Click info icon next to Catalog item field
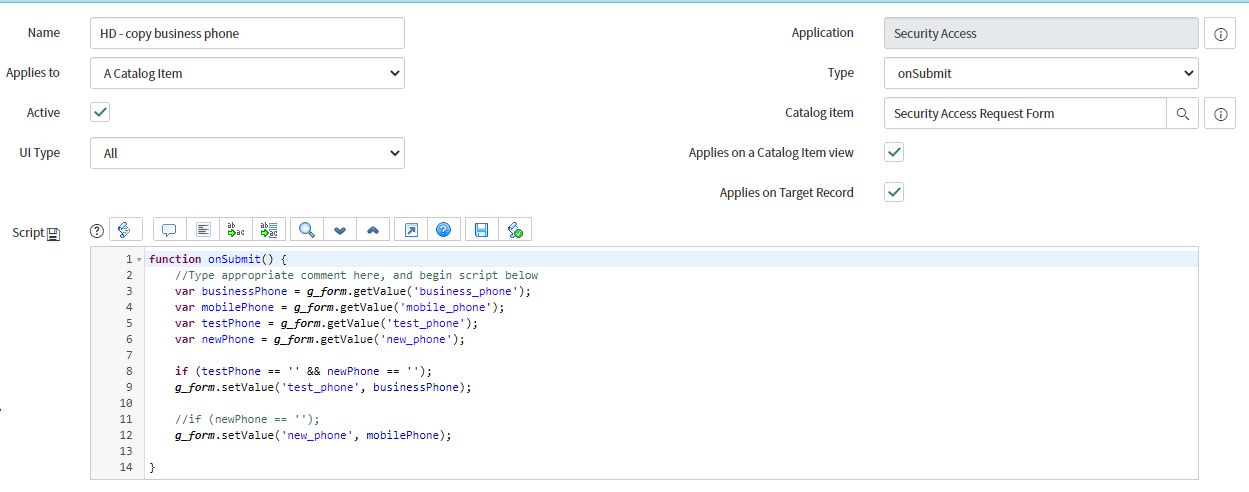This screenshot has width=1249, height=492. pos(1220,114)
